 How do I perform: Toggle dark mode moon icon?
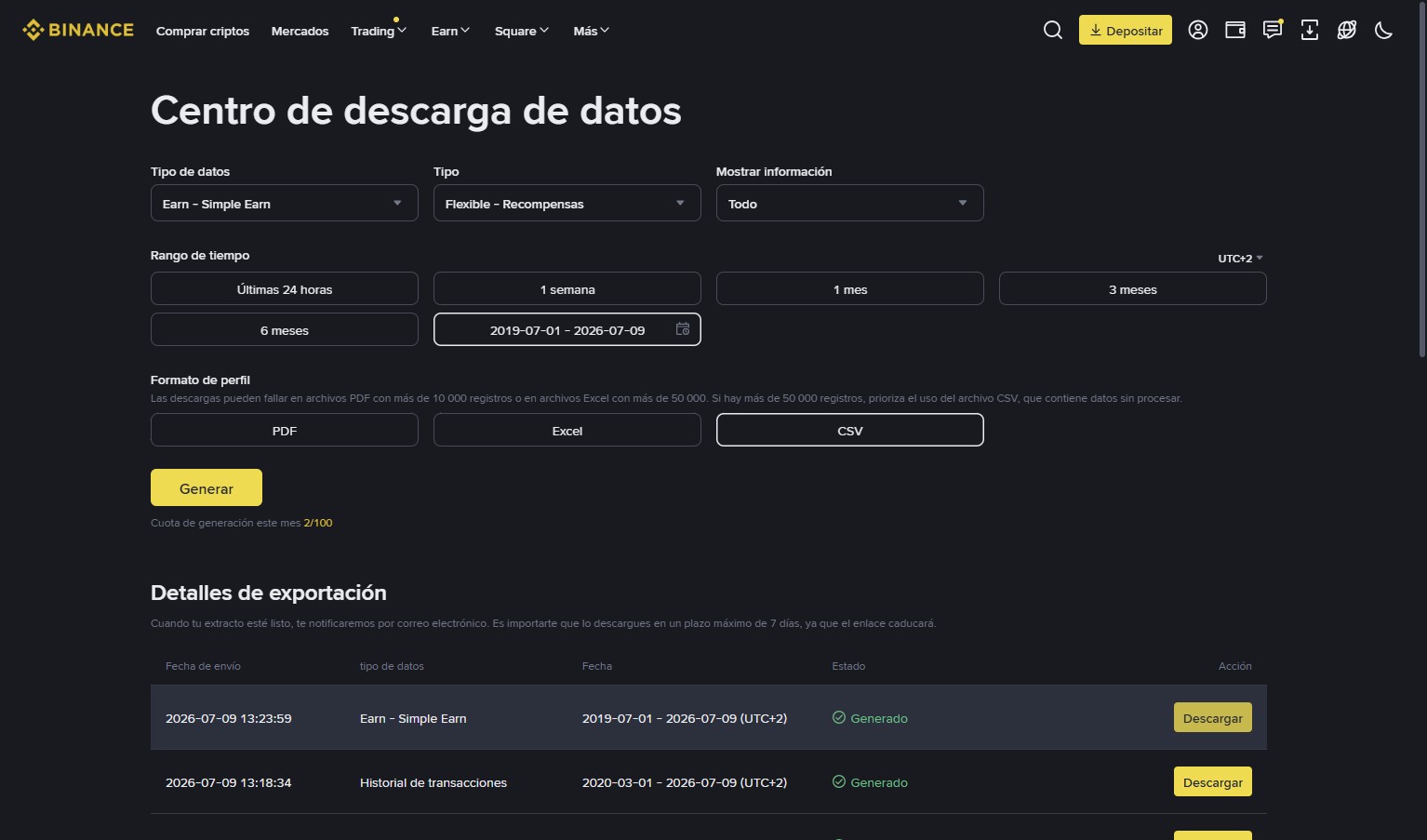pos(1384,31)
